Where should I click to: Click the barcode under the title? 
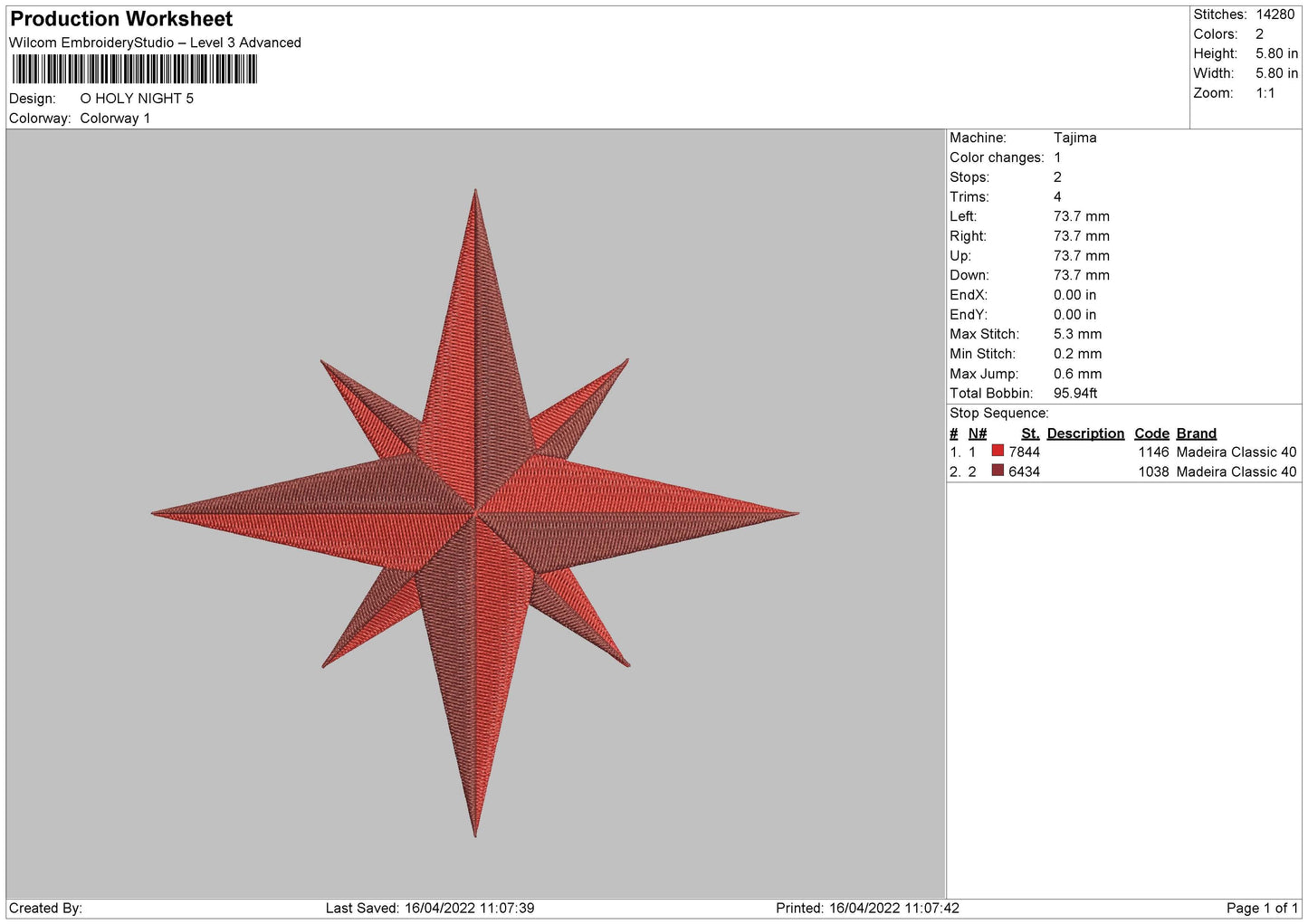(135, 70)
